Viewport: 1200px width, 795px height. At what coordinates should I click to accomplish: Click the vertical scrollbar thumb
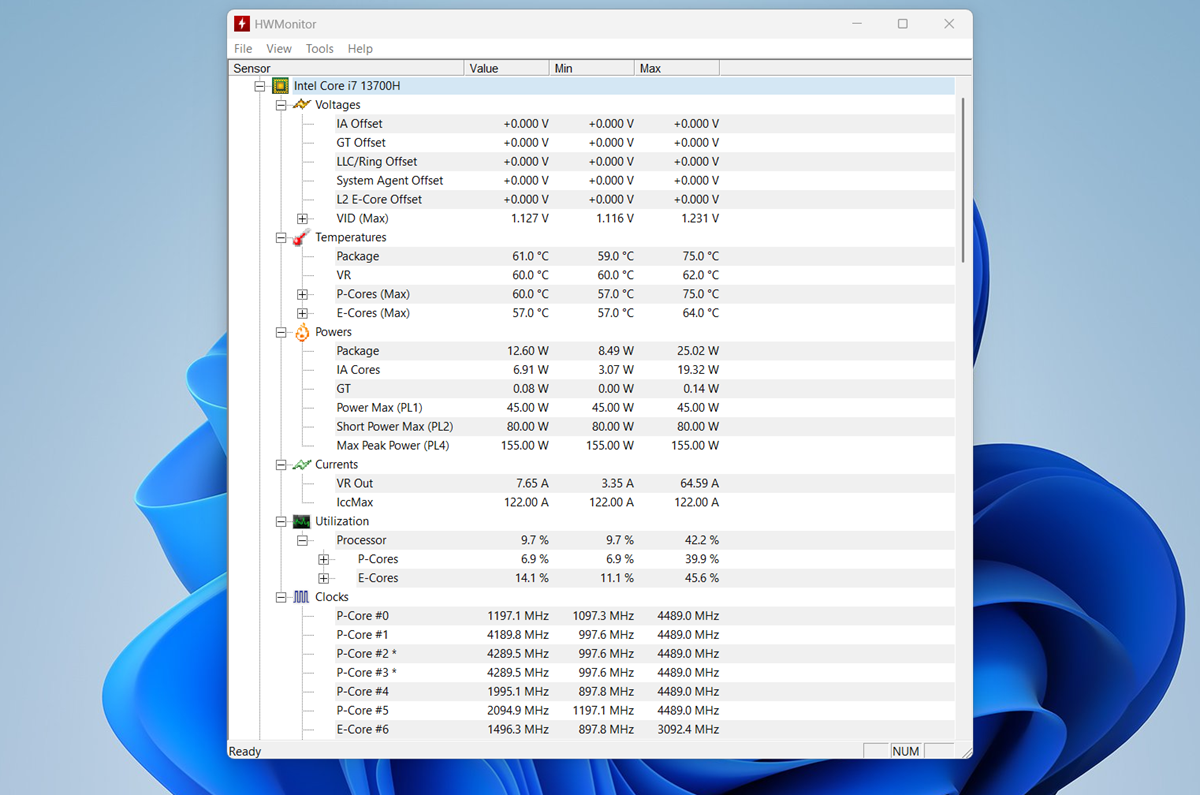coord(964,180)
